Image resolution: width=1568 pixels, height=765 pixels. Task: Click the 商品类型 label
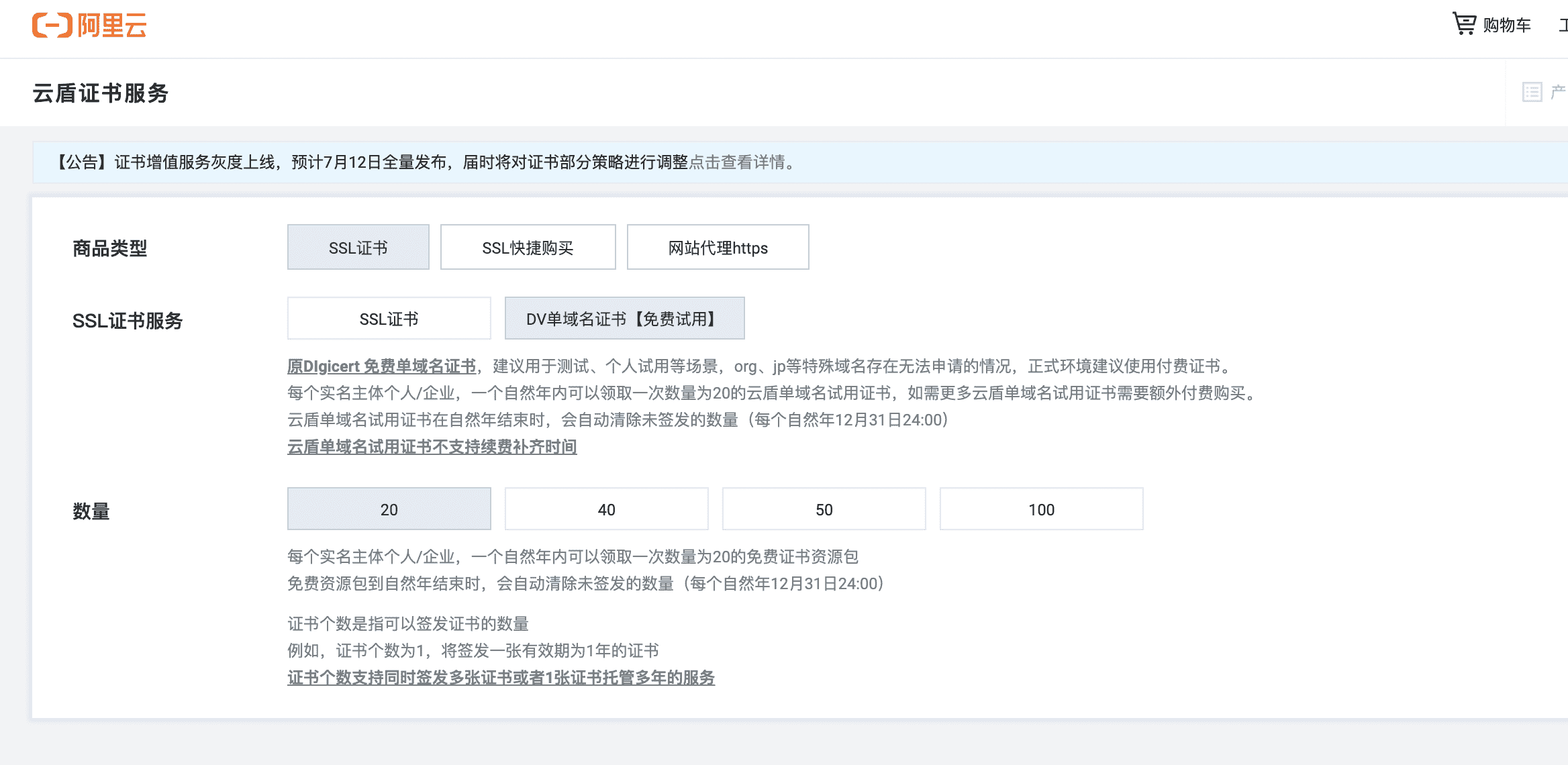(x=110, y=248)
